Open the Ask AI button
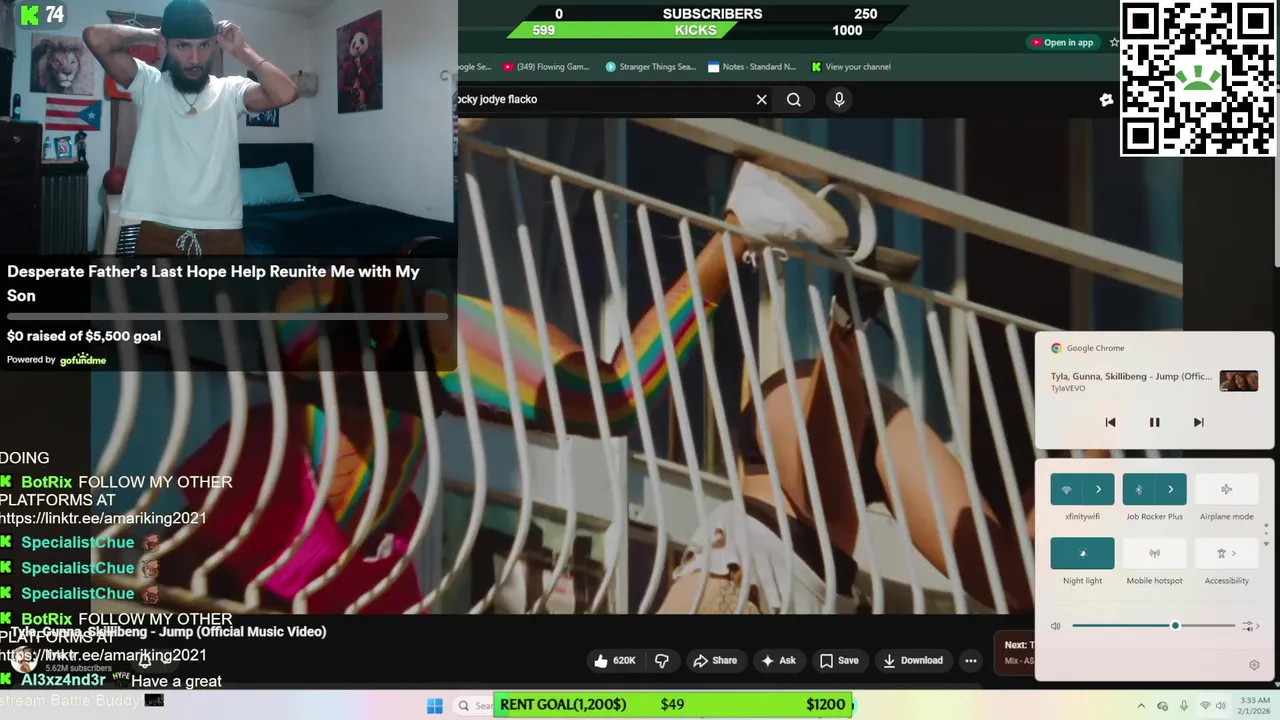 [778, 660]
